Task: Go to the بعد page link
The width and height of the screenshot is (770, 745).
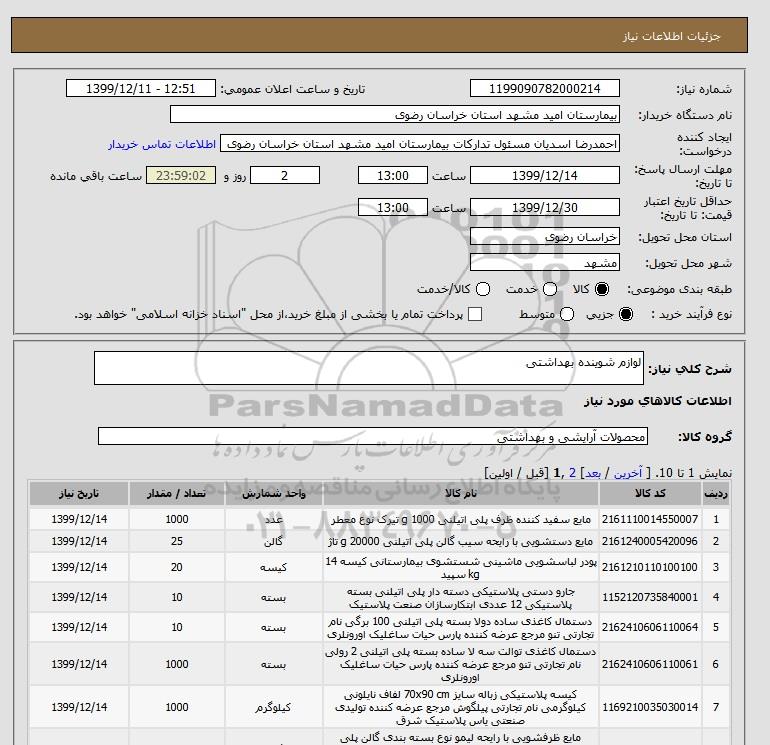Action: pyautogui.click(x=593, y=473)
